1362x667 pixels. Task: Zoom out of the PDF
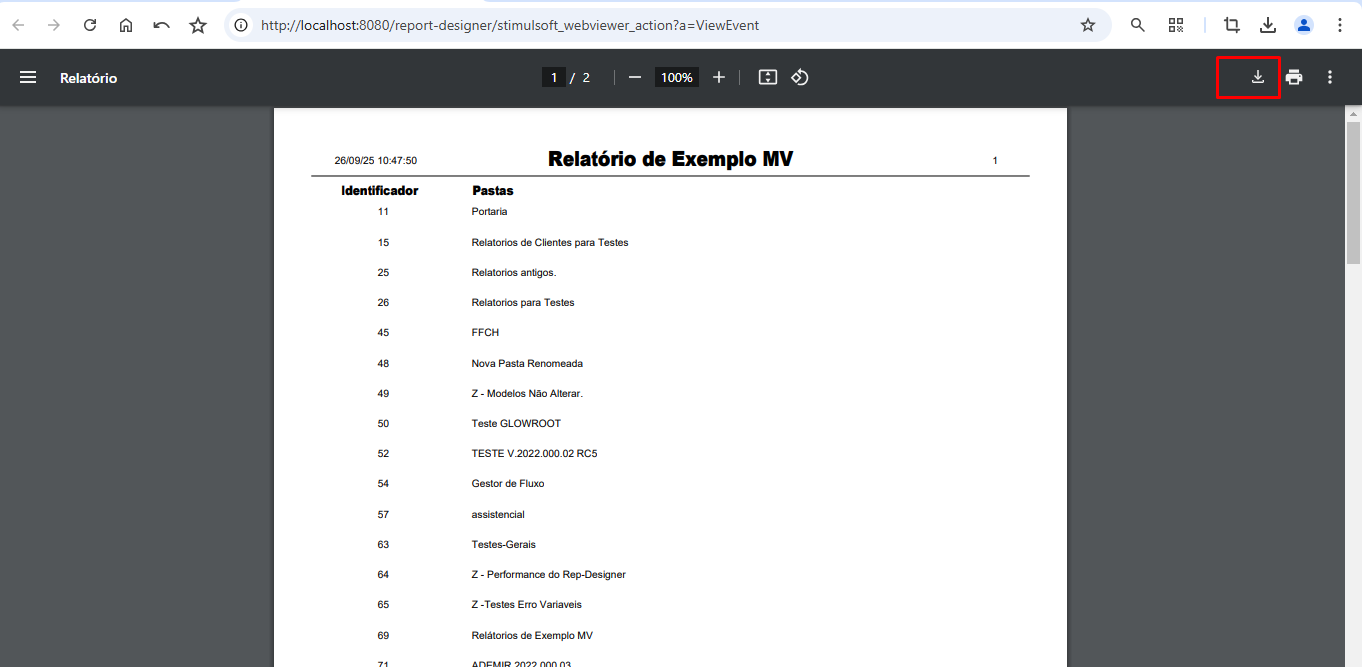pos(634,77)
